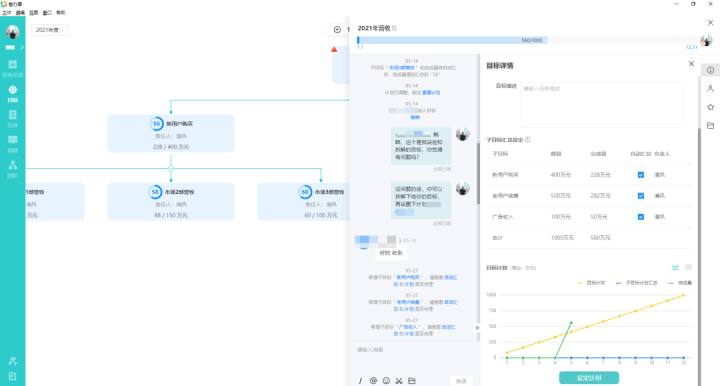Open the members person icon on the right rail
Screen dimensions: 720x386
pos(710,89)
